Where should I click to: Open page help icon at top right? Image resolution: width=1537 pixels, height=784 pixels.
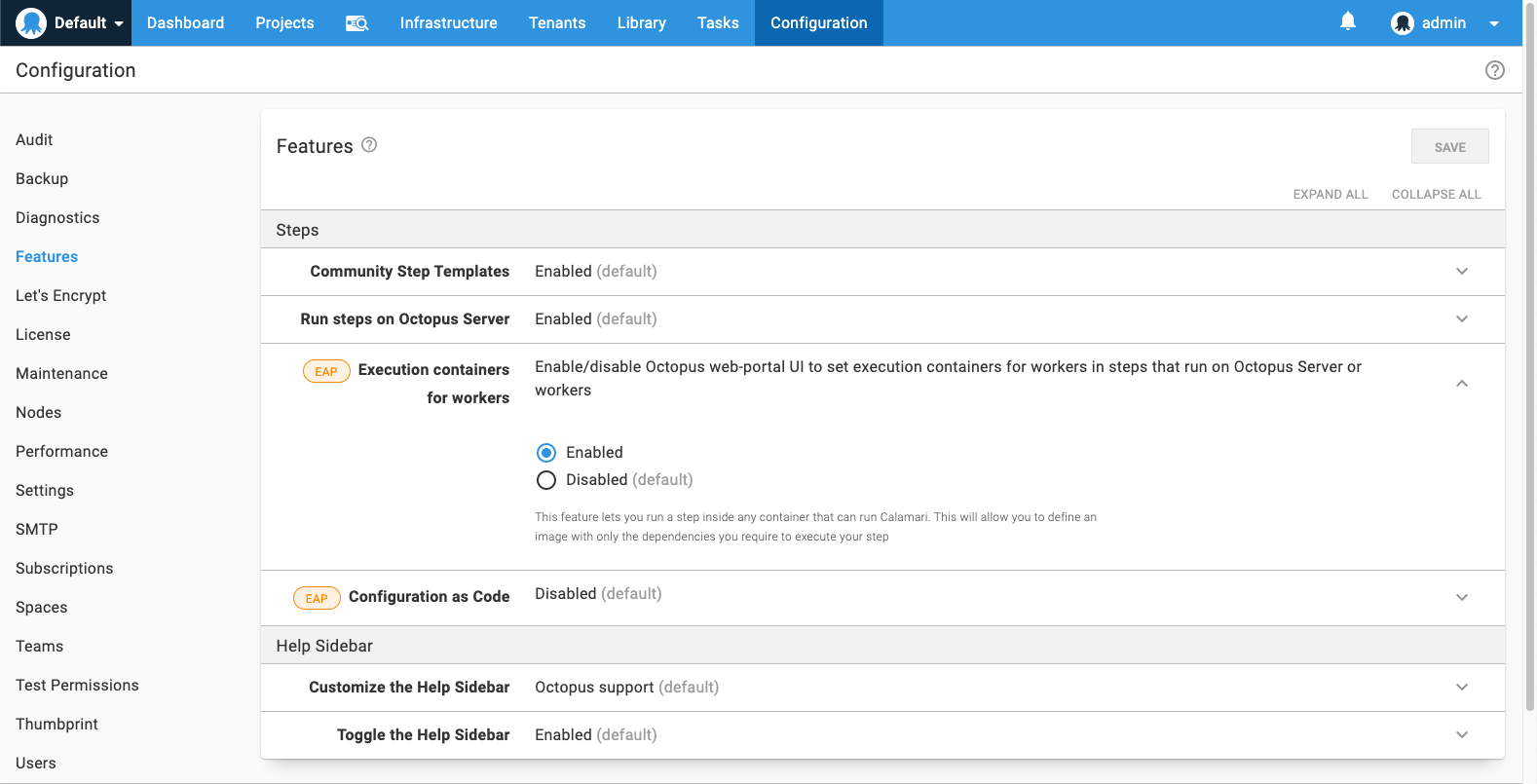coord(1494,70)
